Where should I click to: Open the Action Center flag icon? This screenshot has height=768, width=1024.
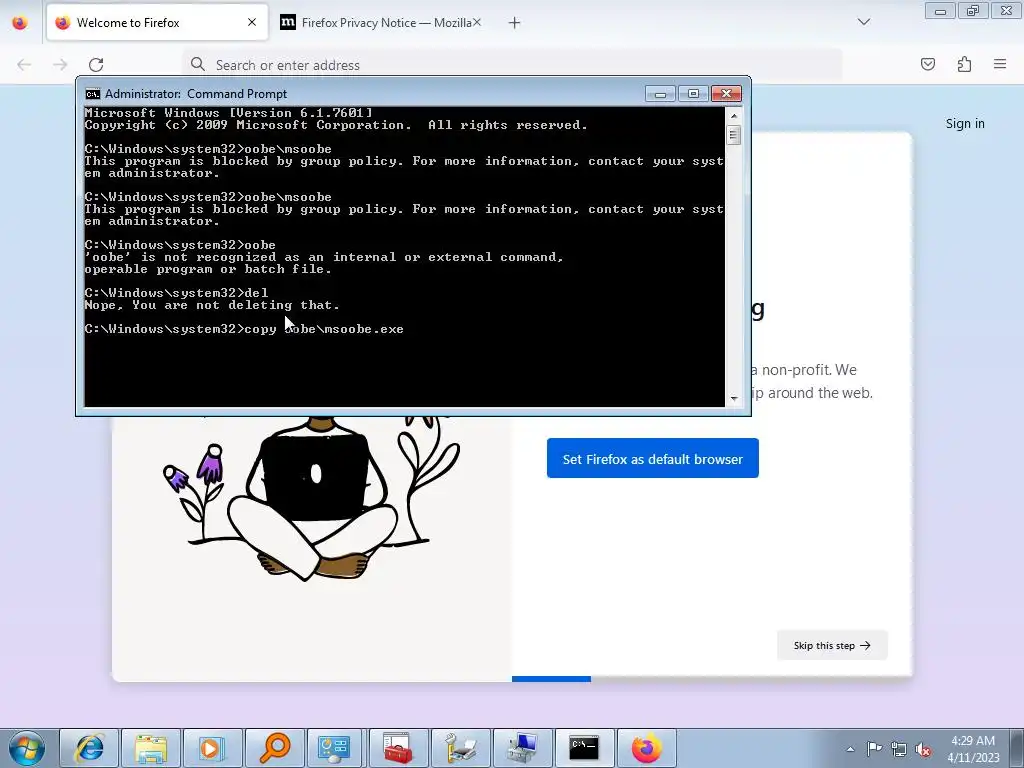click(x=874, y=749)
